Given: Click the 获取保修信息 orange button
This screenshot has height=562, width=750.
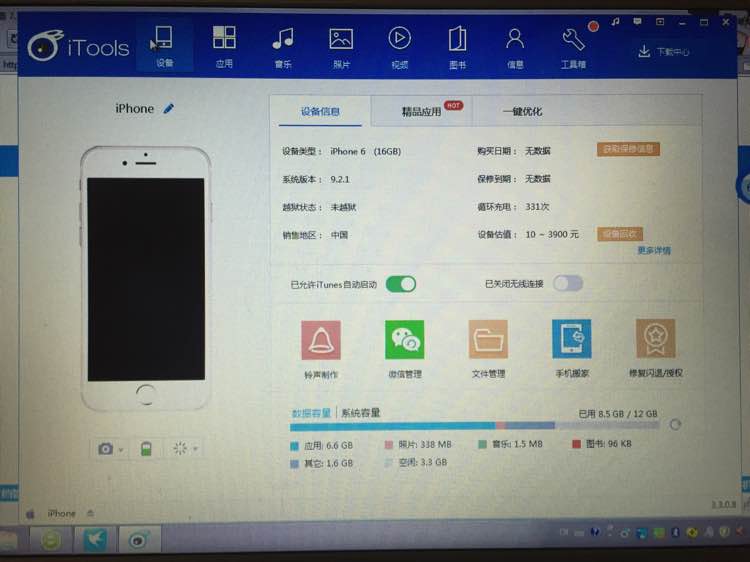Looking at the screenshot, I should point(629,149).
